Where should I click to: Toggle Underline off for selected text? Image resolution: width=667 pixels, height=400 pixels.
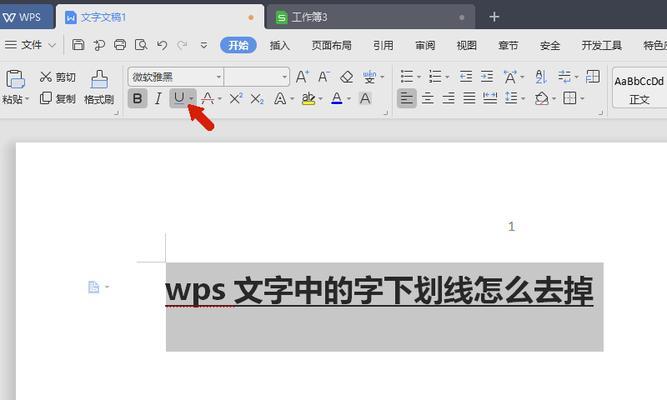[x=179, y=98]
